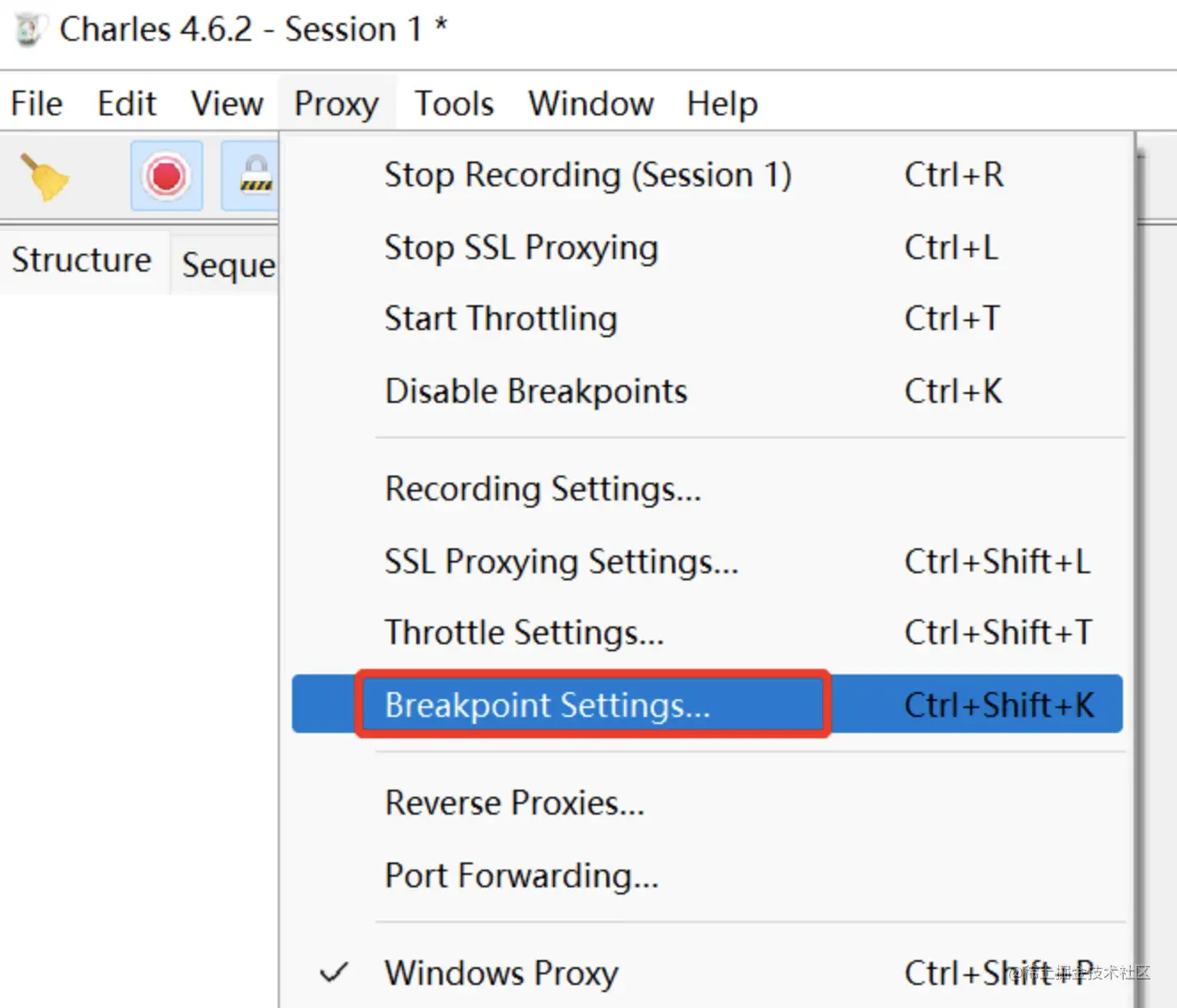Viewport: 1177px width, 1008px height.
Task: Click the red record button icon
Action: [x=167, y=176]
